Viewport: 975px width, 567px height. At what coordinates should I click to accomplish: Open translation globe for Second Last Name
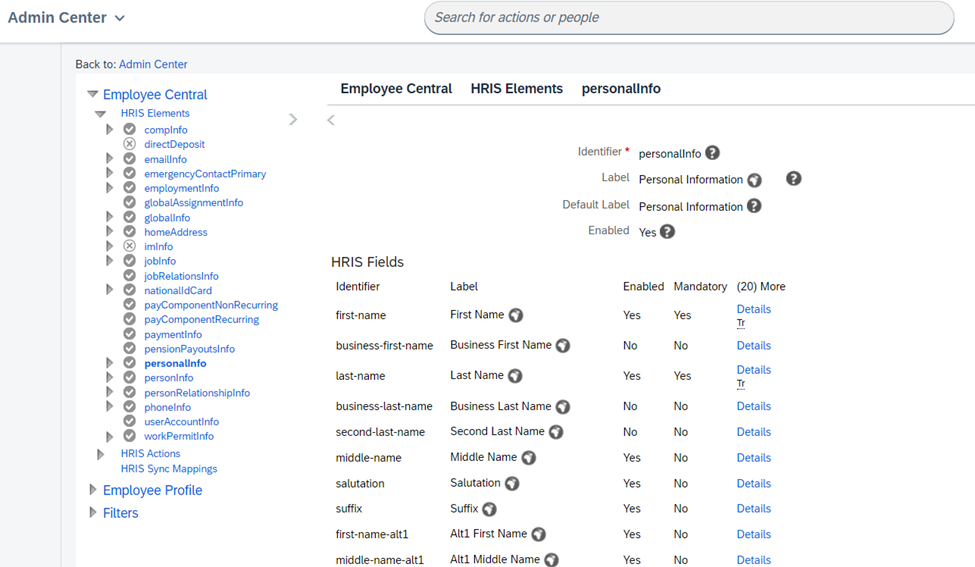pyautogui.click(x=556, y=431)
